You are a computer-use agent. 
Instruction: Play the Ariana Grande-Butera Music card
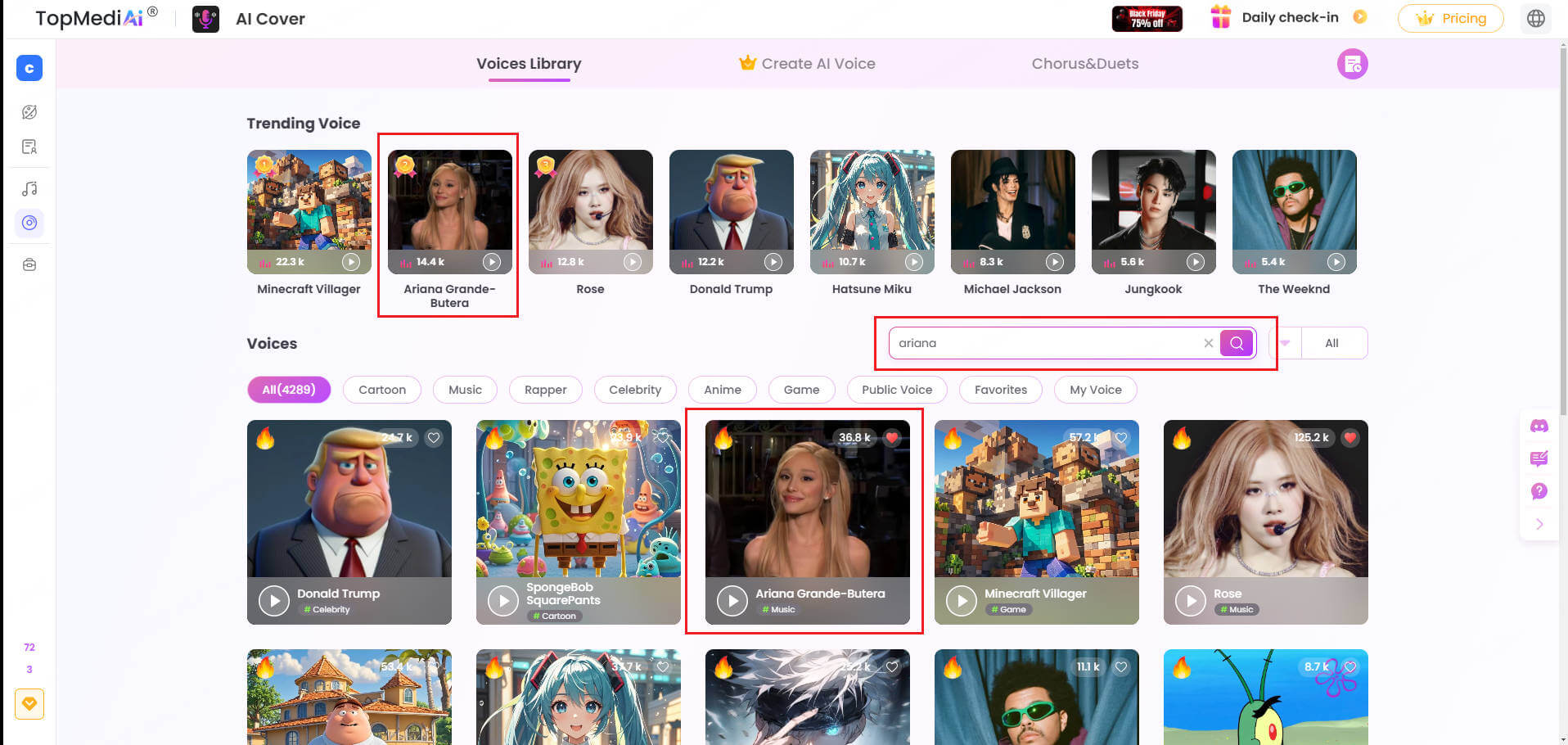[732, 601]
